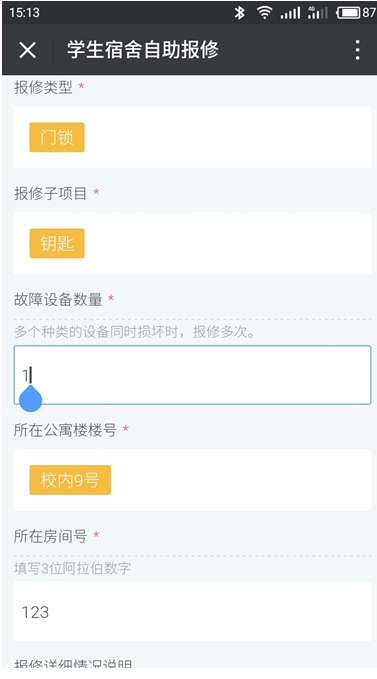
Task: Tap the status bar clock 15:13
Action: click(x=24, y=13)
